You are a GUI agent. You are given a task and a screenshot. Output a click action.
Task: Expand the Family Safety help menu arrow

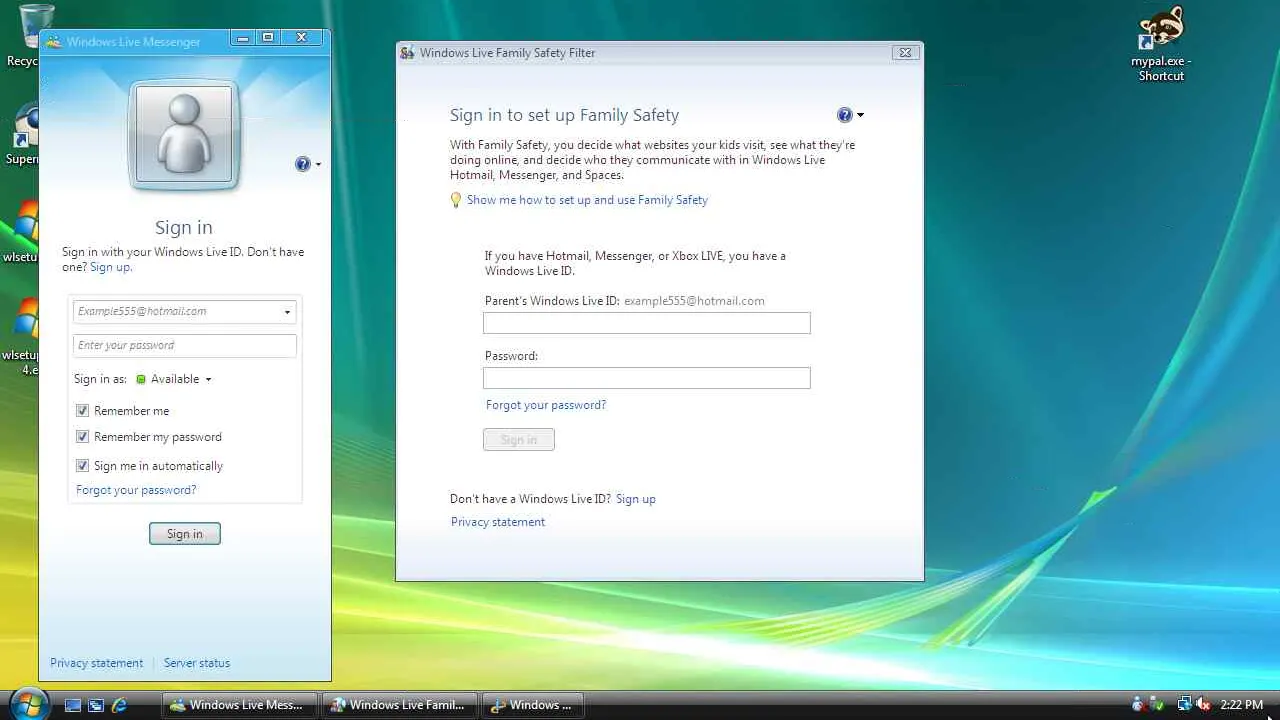click(x=860, y=116)
